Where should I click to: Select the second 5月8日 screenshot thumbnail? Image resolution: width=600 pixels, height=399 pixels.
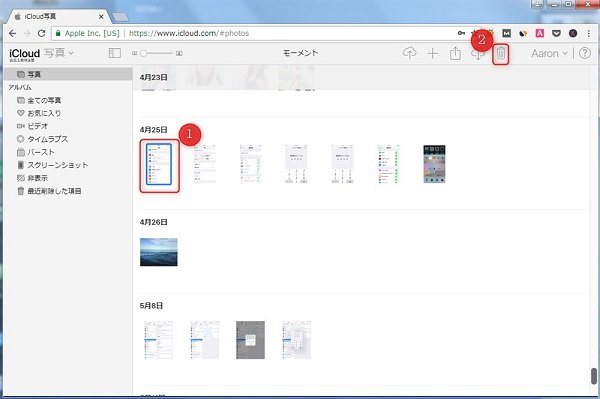pos(205,340)
